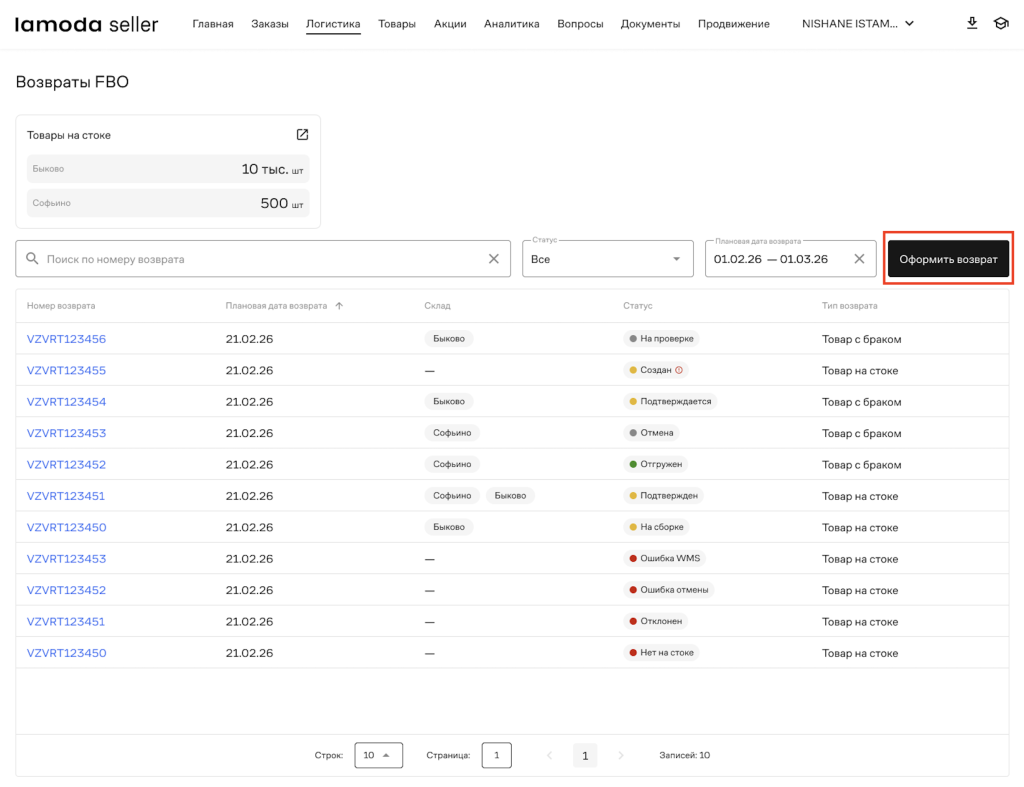
Task: Click Склад column header
Action: click(x=437, y=306)
